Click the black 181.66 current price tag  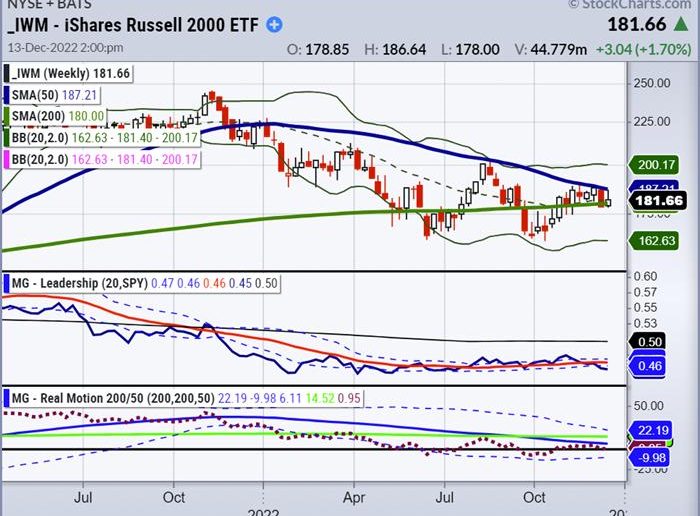(x=658, y=200)
